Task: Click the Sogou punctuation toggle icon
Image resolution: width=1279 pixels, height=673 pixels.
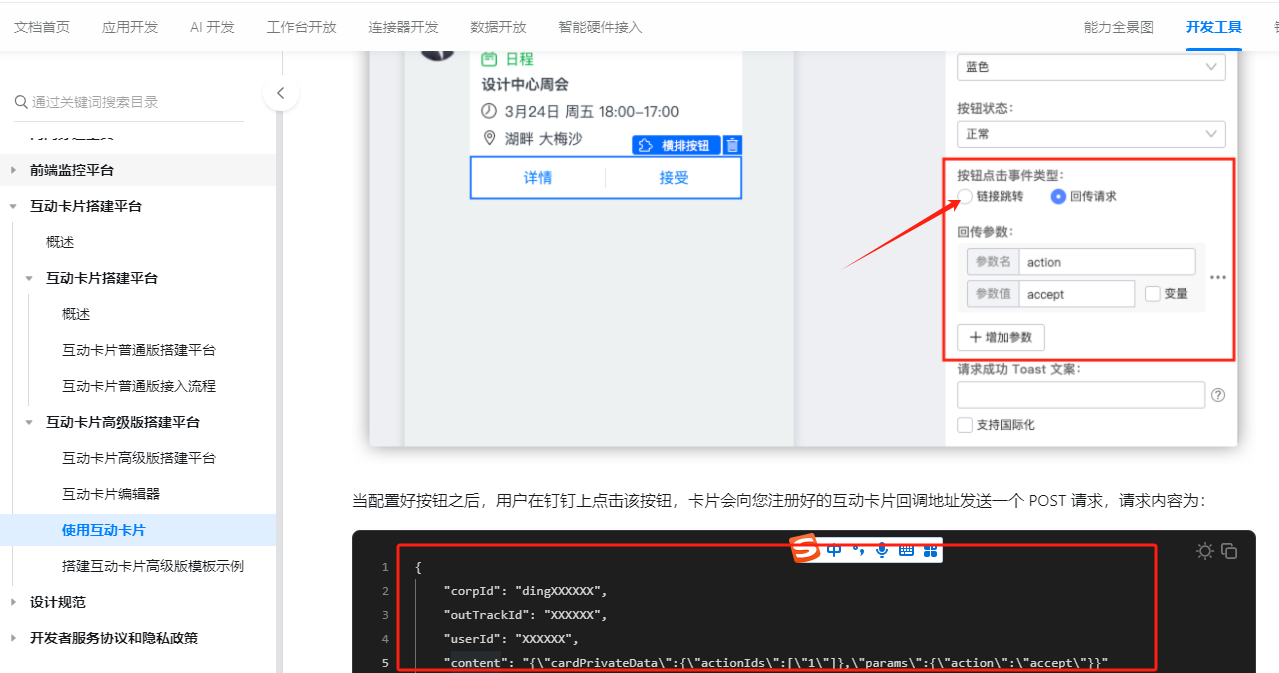Action: pyautogui.click(x=858, y=549)
